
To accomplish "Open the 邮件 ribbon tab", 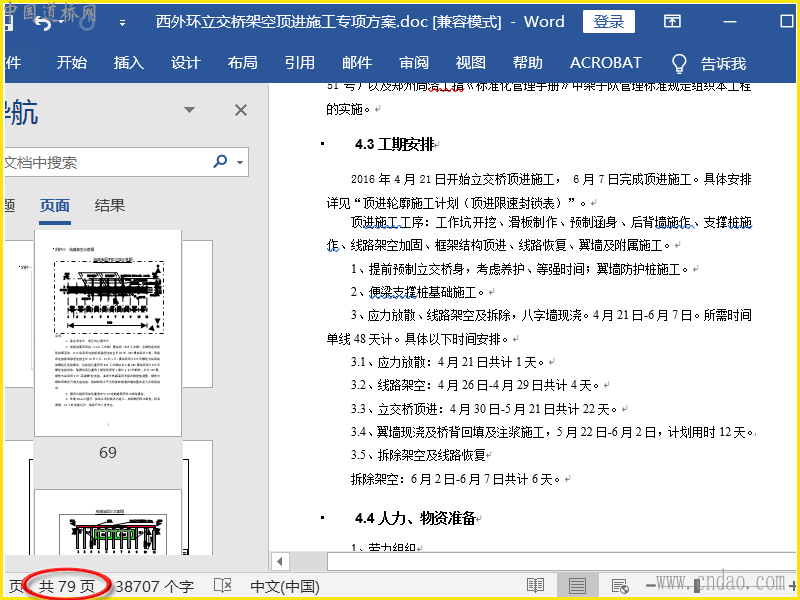I will 357,63.
